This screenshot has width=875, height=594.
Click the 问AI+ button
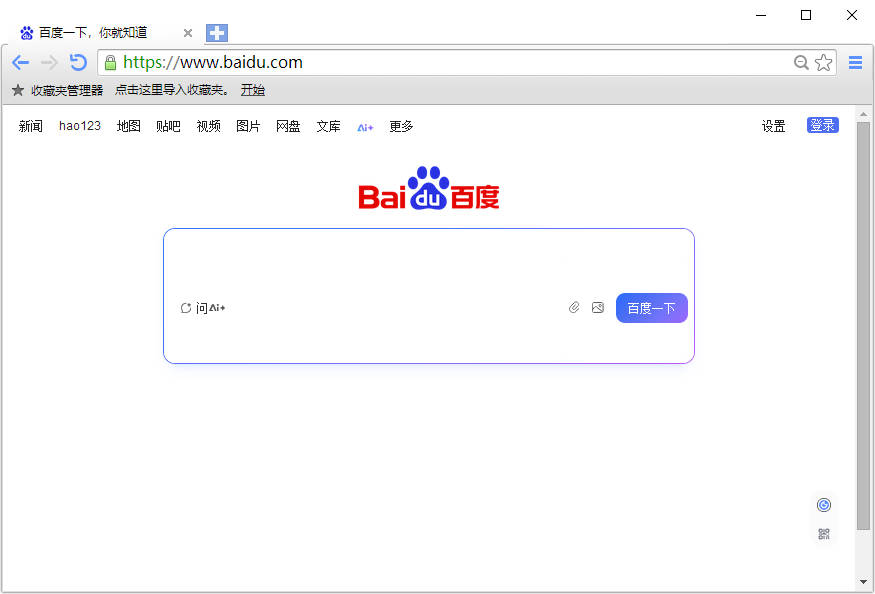click(203, 308)
